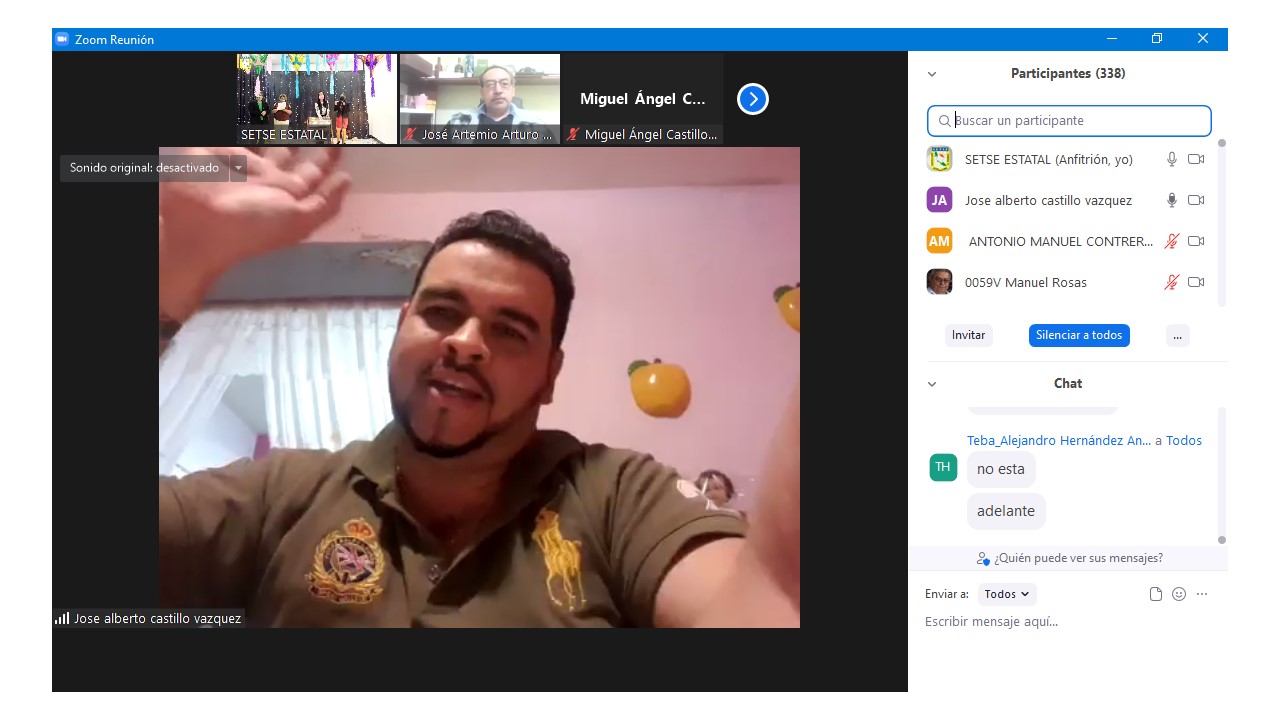The height and width of the screenshot is (720, 1280).
Task: Select Jose alberto castillo vazquez participant row
Action: [1068, 200]
